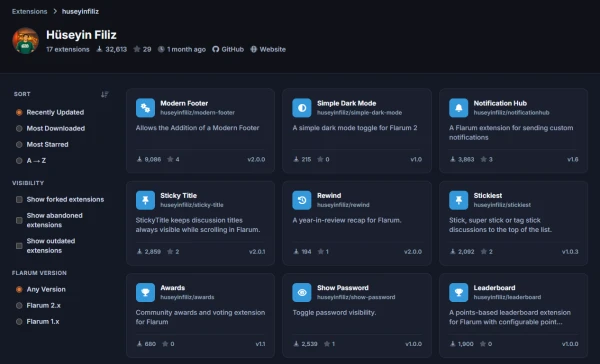Screen dimensions: 600x364
Task: Click the GitHub logo icon
Action: 216,49
